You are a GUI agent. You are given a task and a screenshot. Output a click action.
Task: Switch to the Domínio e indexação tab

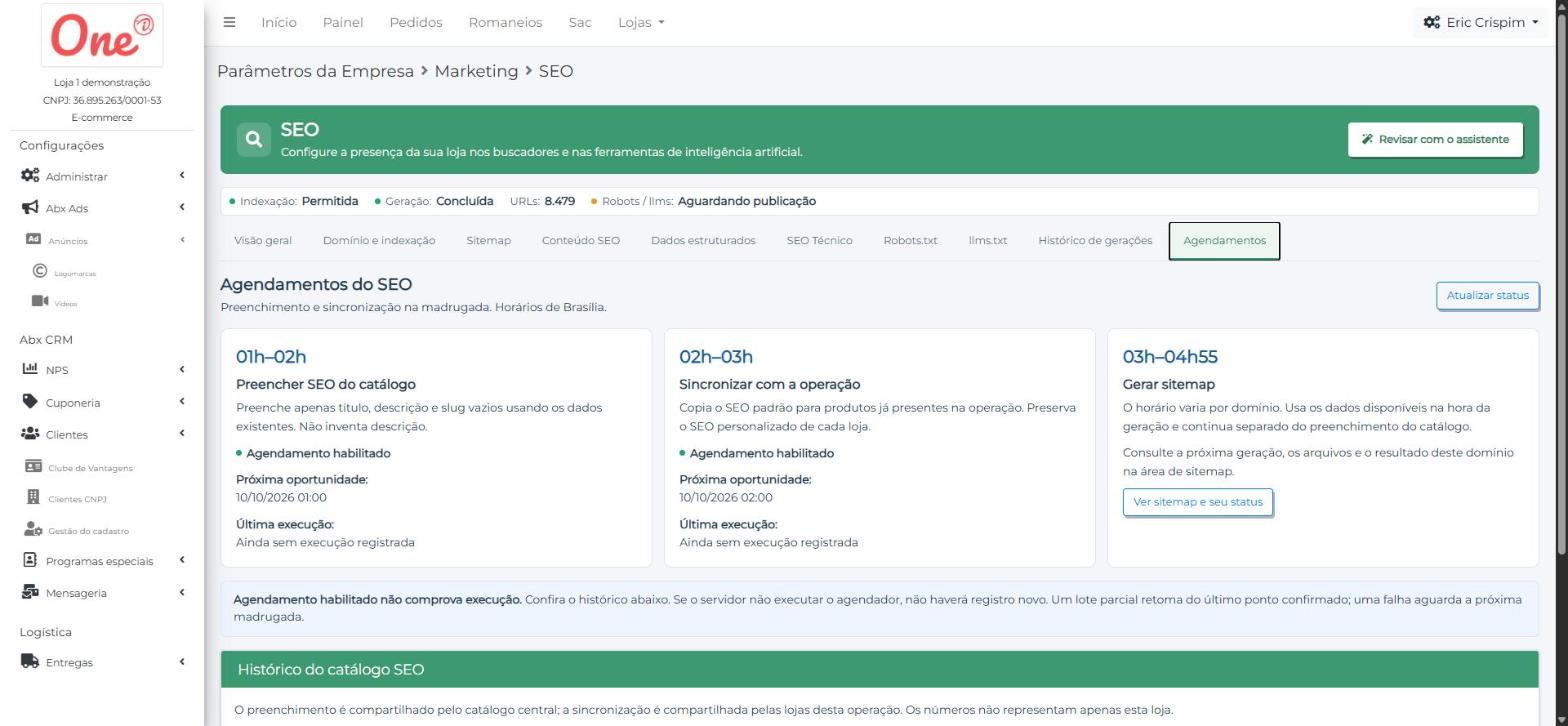(379, 240)
